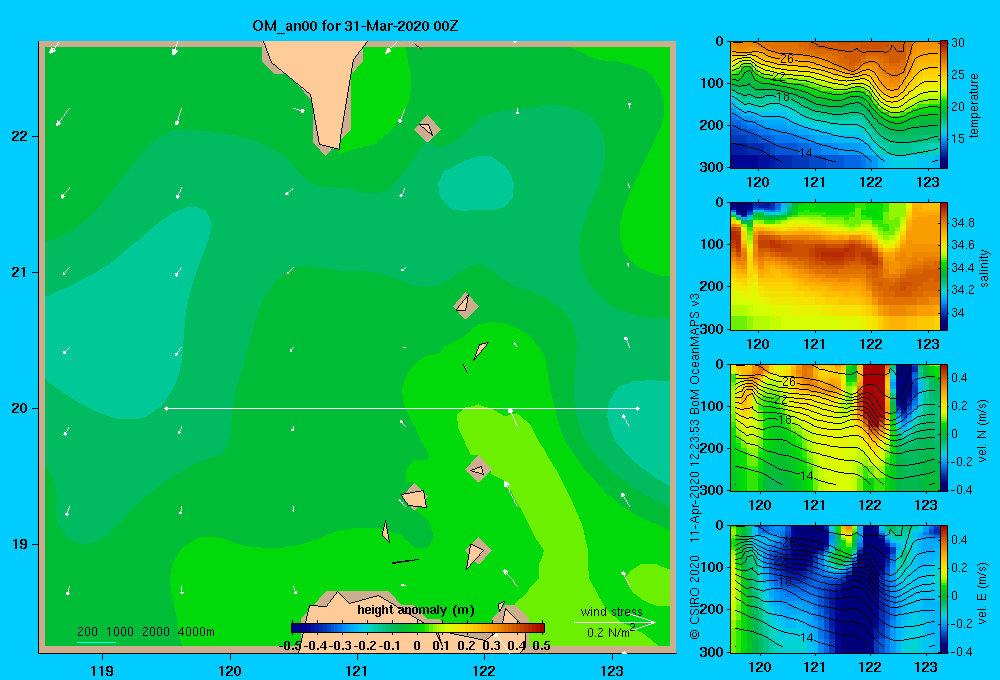Image resolution: width=1000 pixels, height=680 pixels.
Task: Click the map's longitude label '123'
Action: click(612, 670)
